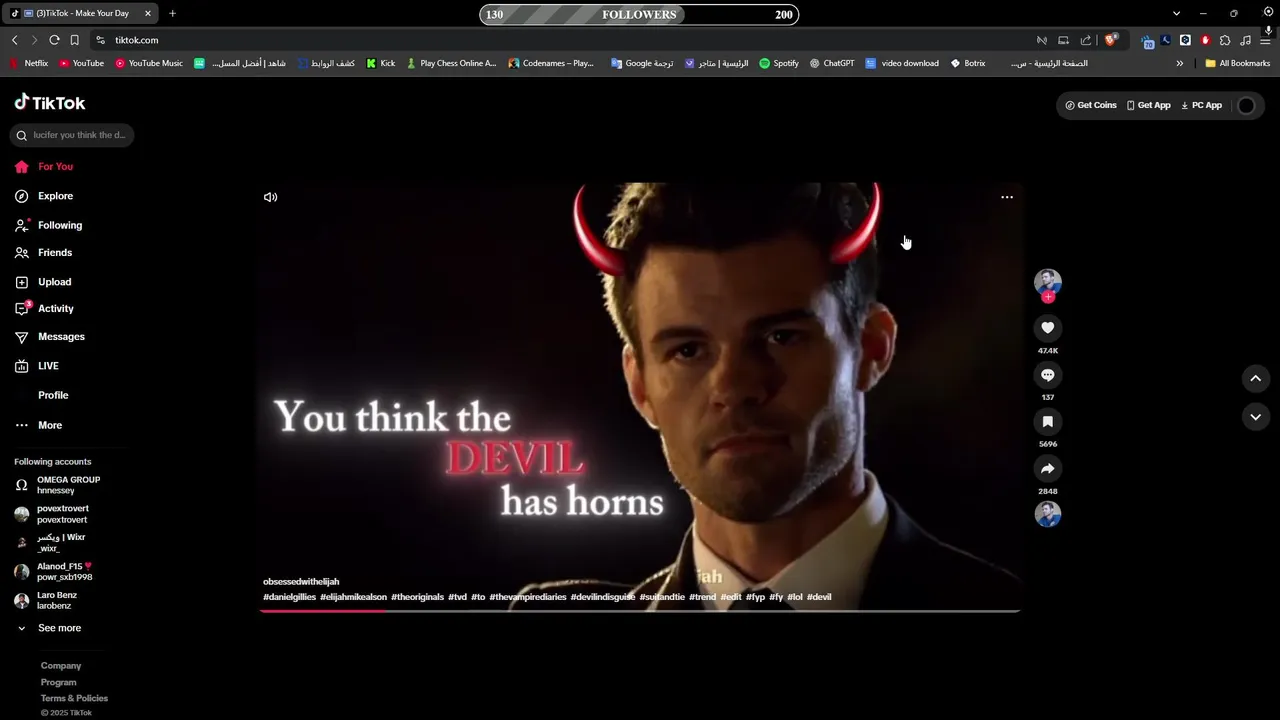The width and height of the screenshot is (1280, 720).
Task: Open the Laro Benz followed account
Action: click(46, 600)
